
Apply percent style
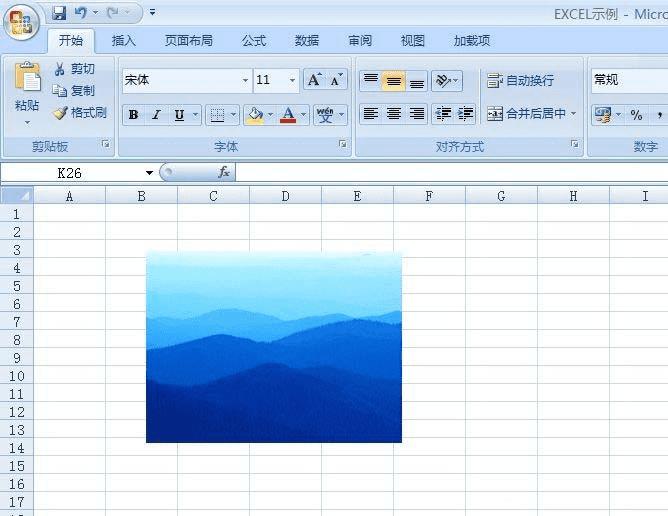pos(636,115)
